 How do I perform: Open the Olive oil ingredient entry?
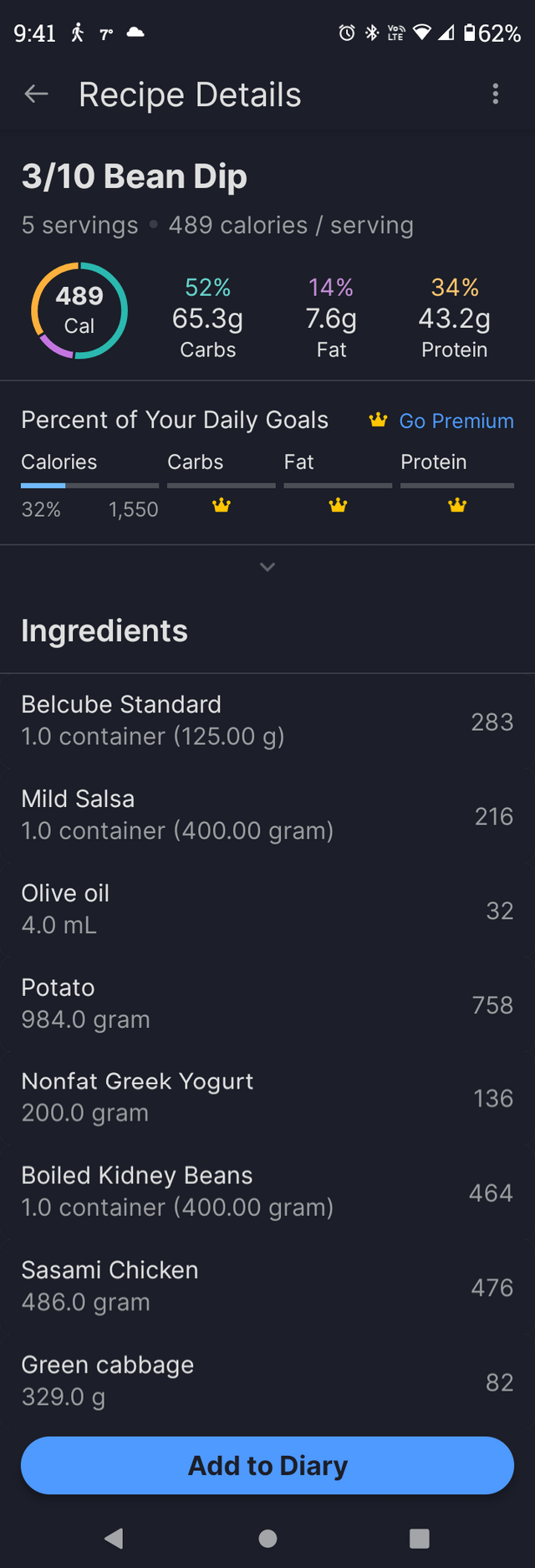(267, 909)
